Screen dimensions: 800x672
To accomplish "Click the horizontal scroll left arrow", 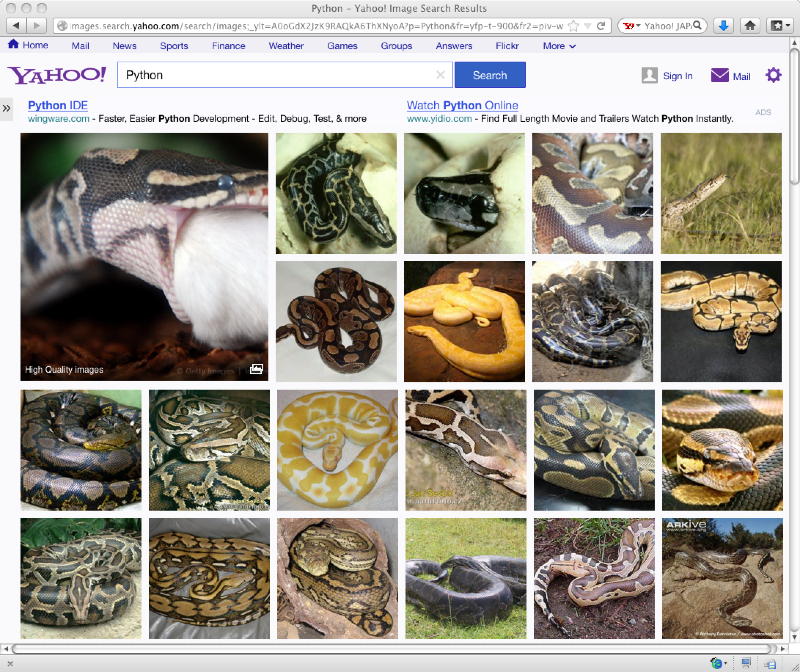I will click(6, 649).
